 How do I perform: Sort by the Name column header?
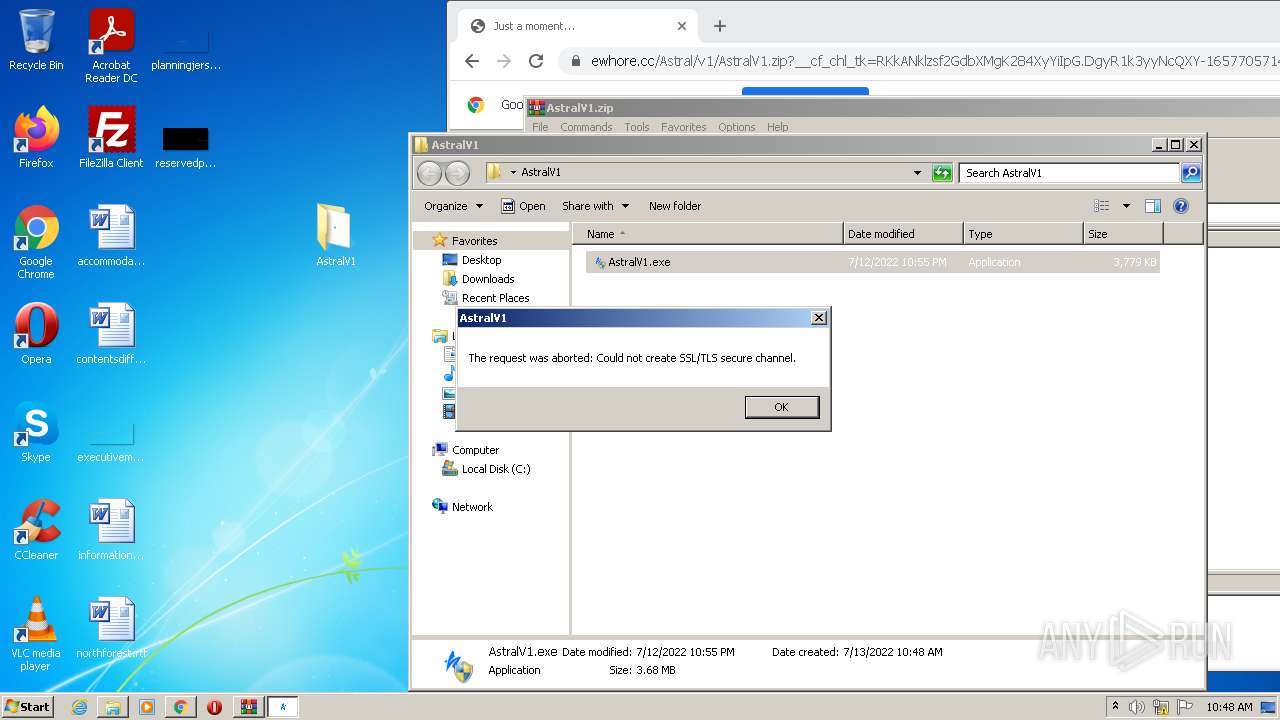click(708, 234)
